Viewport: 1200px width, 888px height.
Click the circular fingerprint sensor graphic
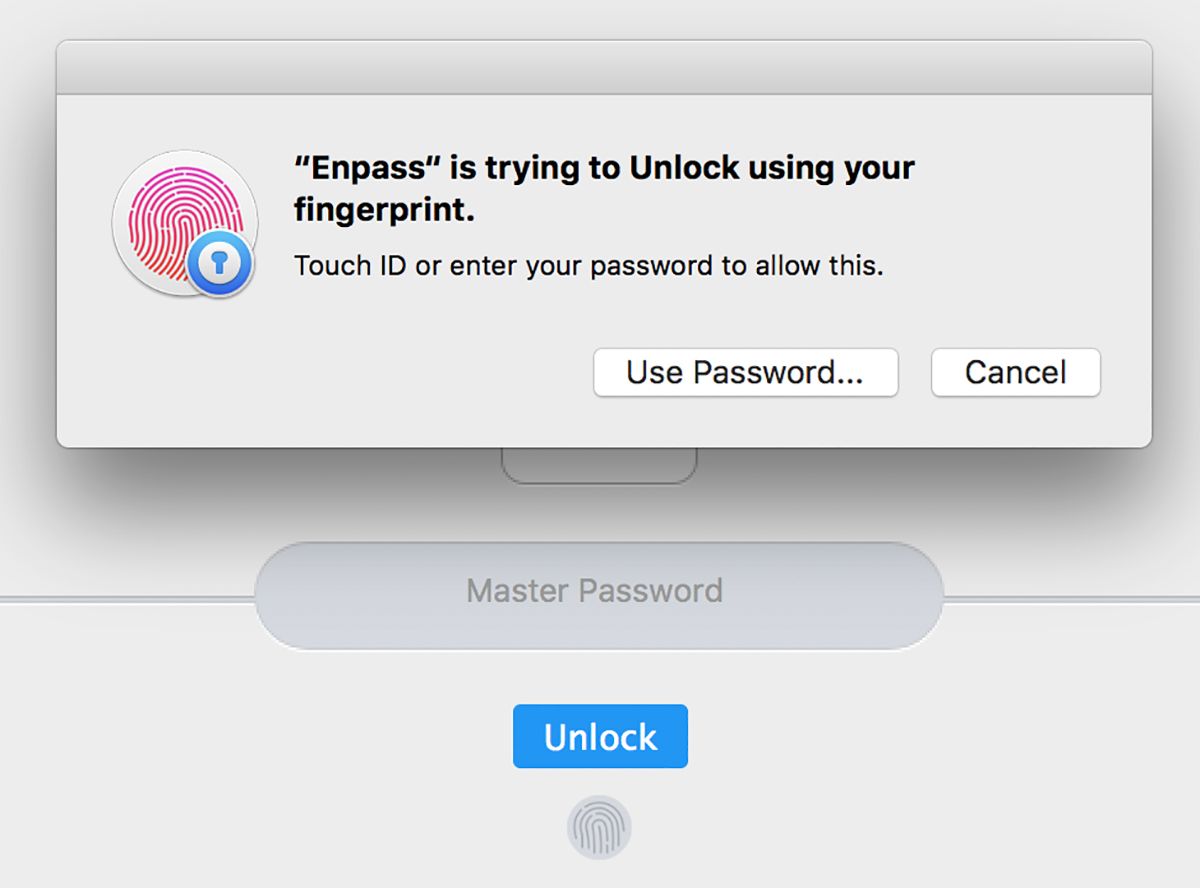(x=600, y=825)
